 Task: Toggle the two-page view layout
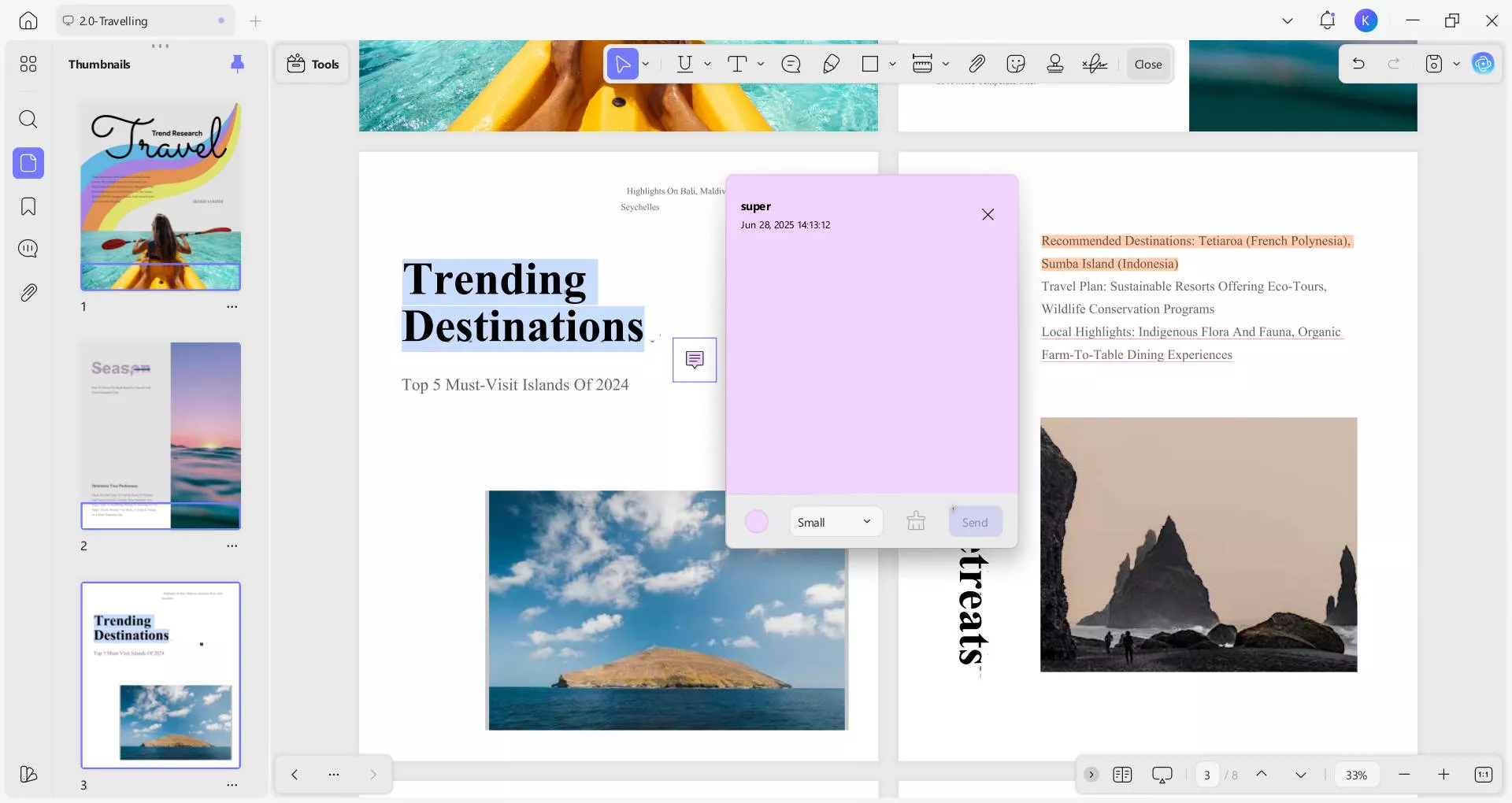1122,775
